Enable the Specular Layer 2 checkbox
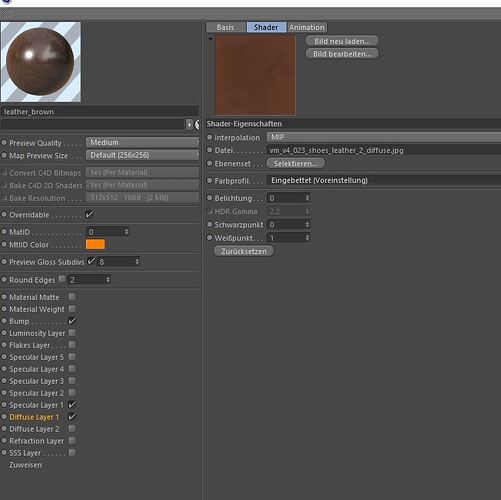Screen dimensions: 501x500 coord(72,393)
